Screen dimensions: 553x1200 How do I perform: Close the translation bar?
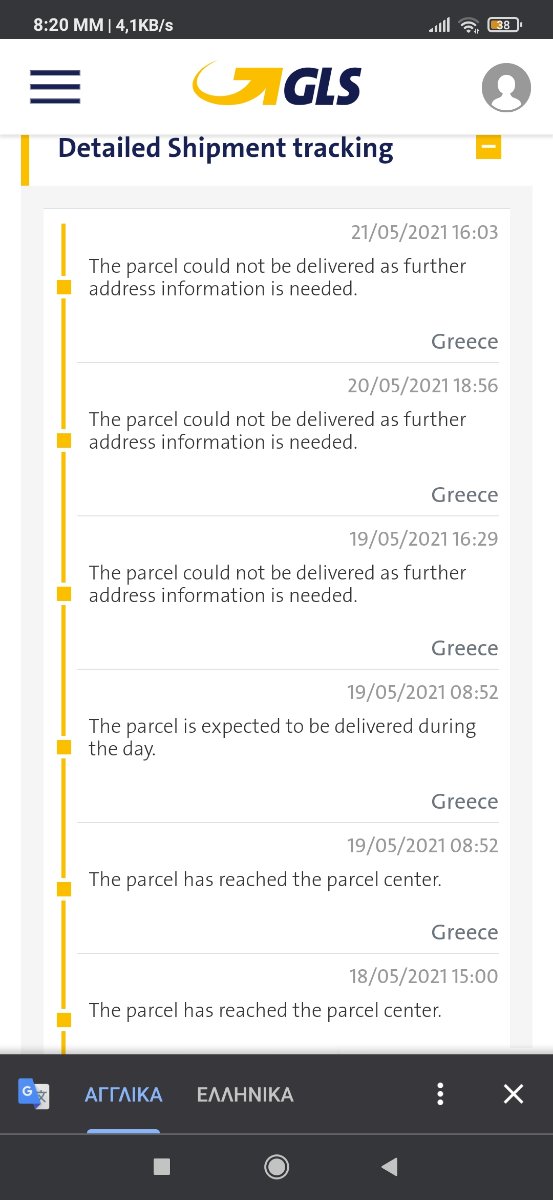click(x=513, y=1094)
